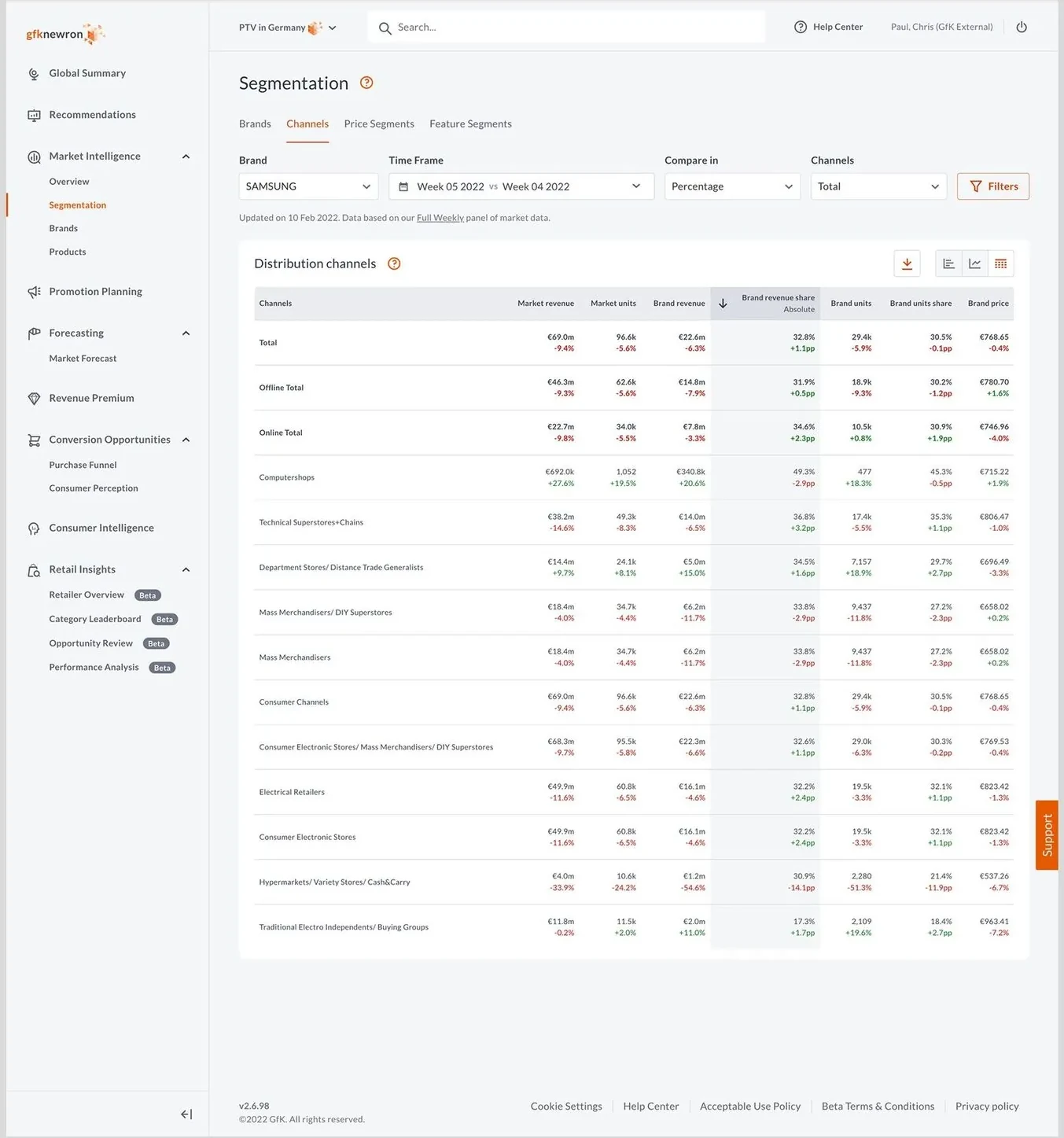Open Overview in the sidebar
Image resolution: width=1064 pixels, height=1138 pixels.
click(69, 182)
